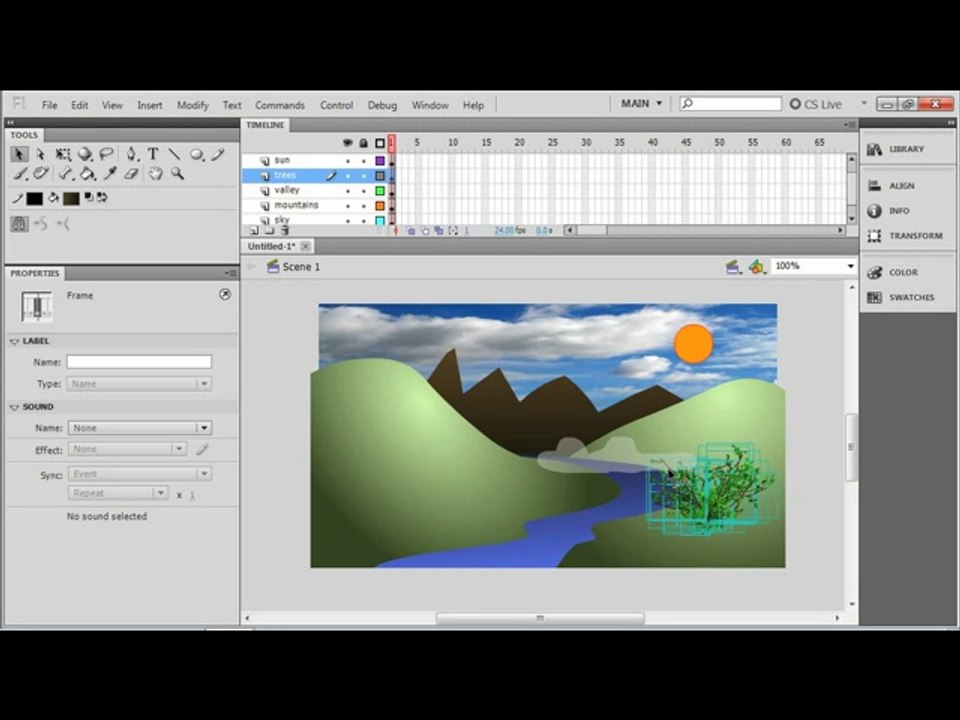Collapse the LABEL section
This screenshot has height=720, width=960.
coord(14,341)
